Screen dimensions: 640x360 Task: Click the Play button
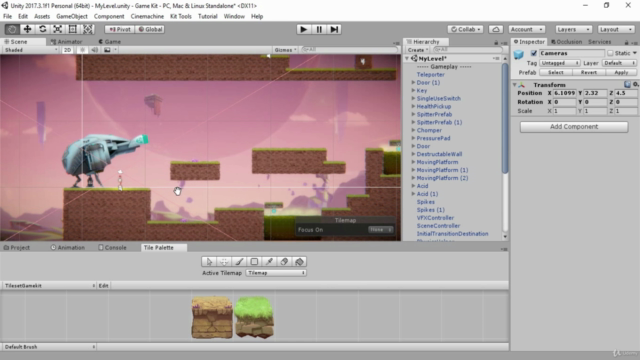click(x=303, y=29)
